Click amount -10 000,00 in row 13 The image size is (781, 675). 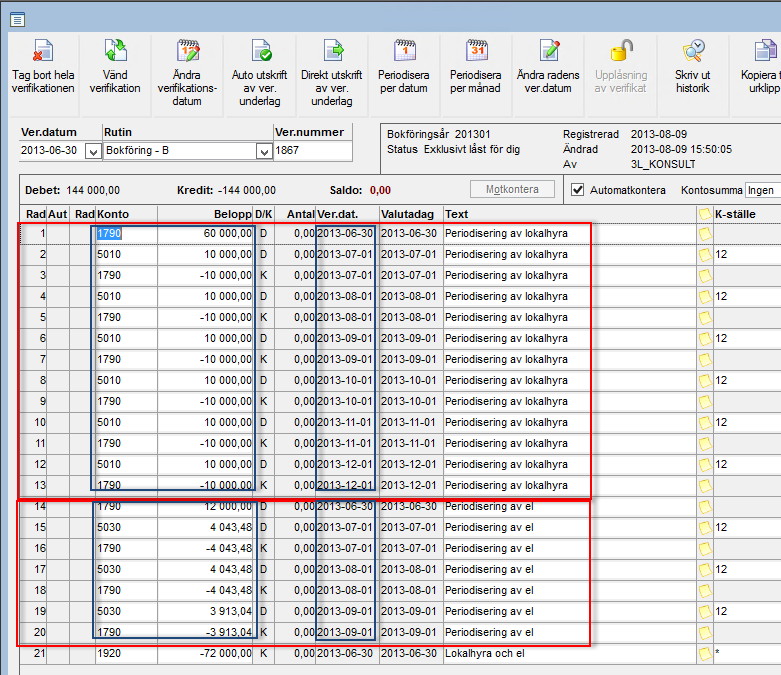pyautogui.click(x=205, y=486)
